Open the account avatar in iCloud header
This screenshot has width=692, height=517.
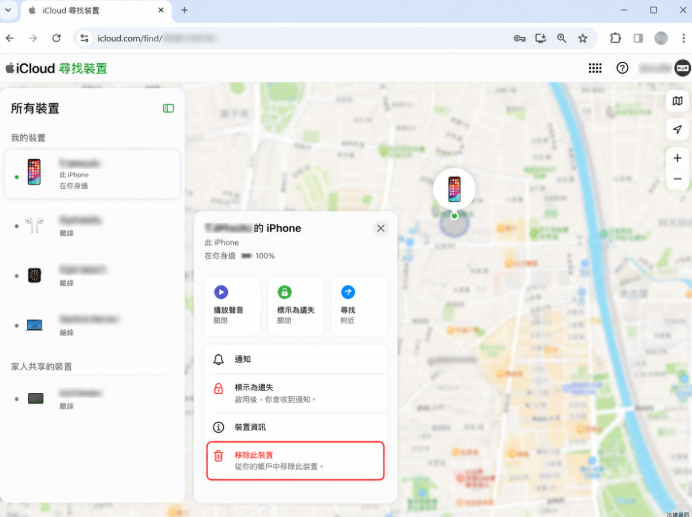[x=682, y=68]
